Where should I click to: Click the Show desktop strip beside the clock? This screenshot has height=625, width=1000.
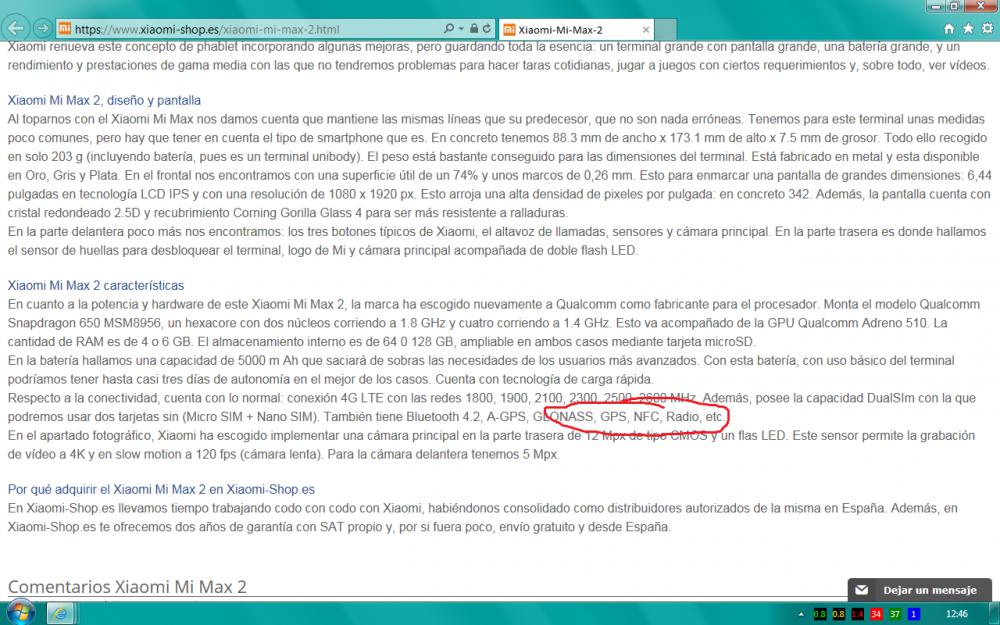(995, 614)
